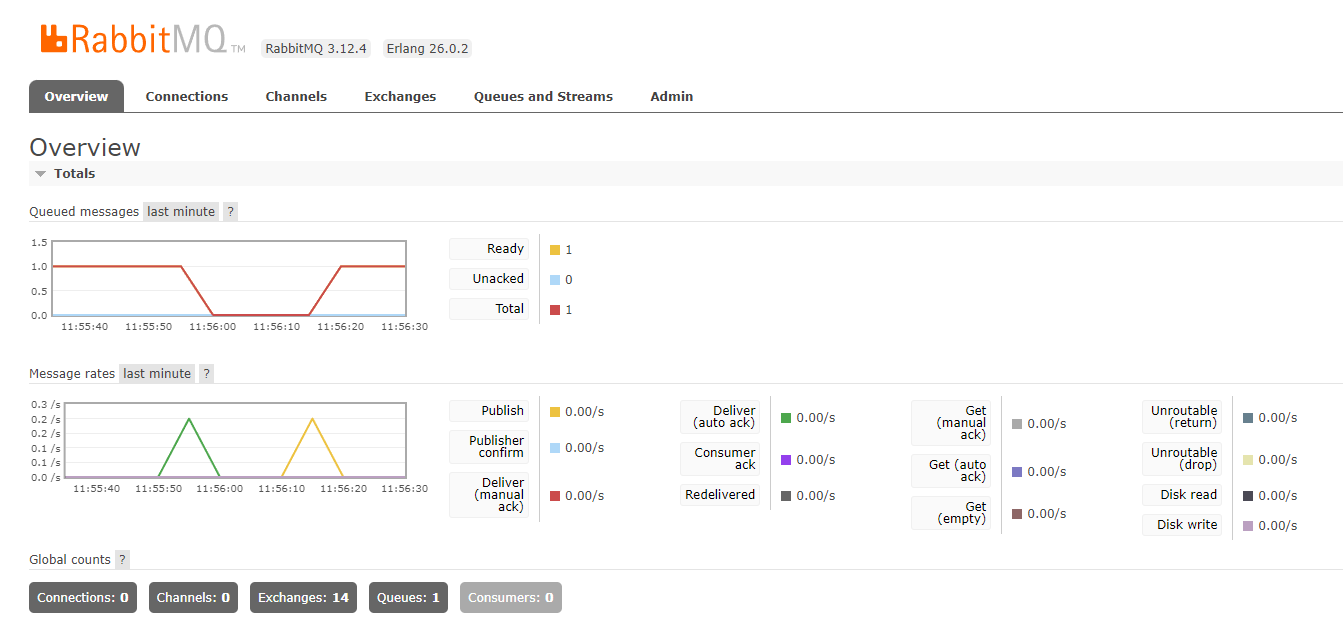This screenshot has width=1343, height=626.
Task: Open help for Message rates
Action: pyautogui.click(x=206, y=373)
